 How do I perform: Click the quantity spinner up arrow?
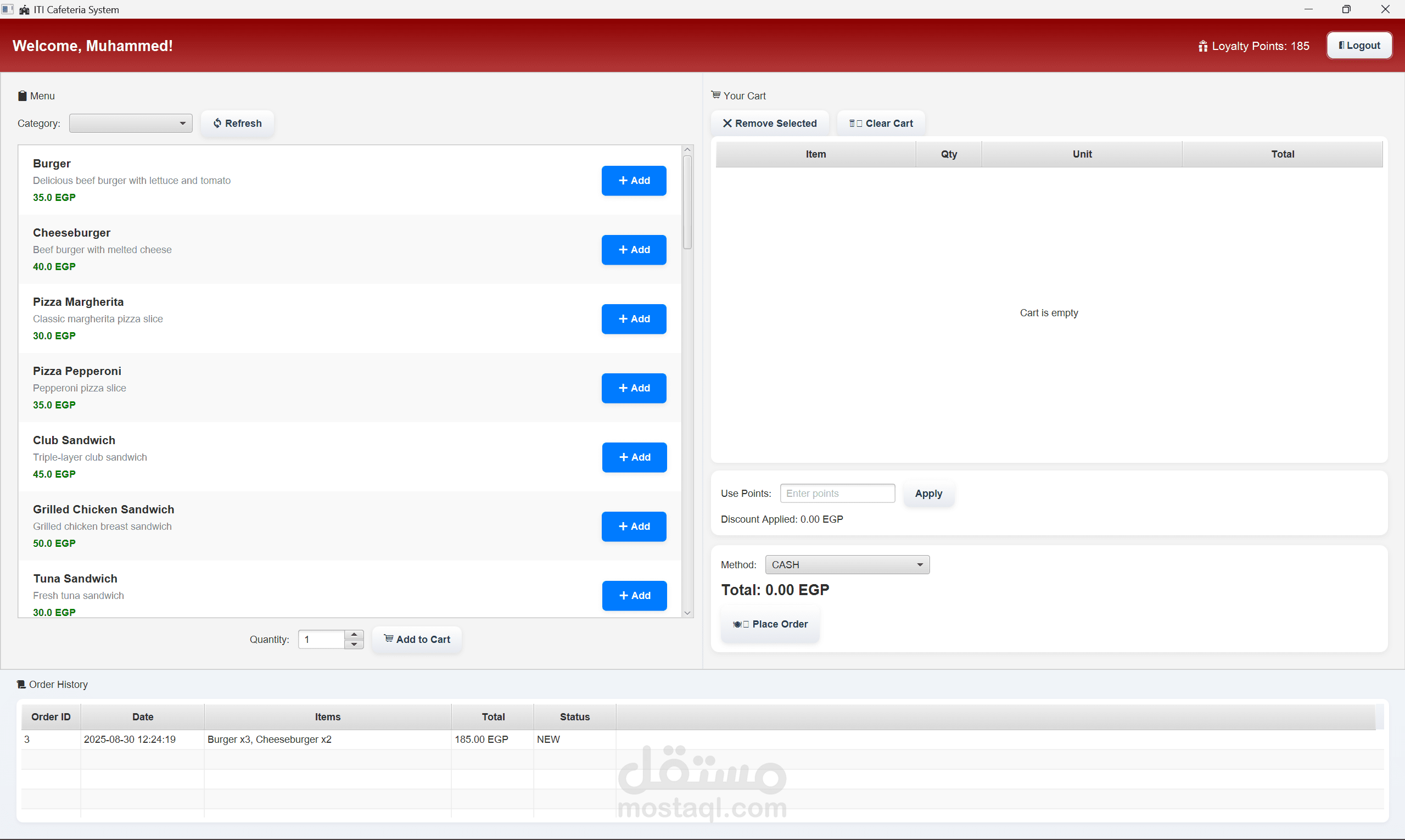click(354, 634)
